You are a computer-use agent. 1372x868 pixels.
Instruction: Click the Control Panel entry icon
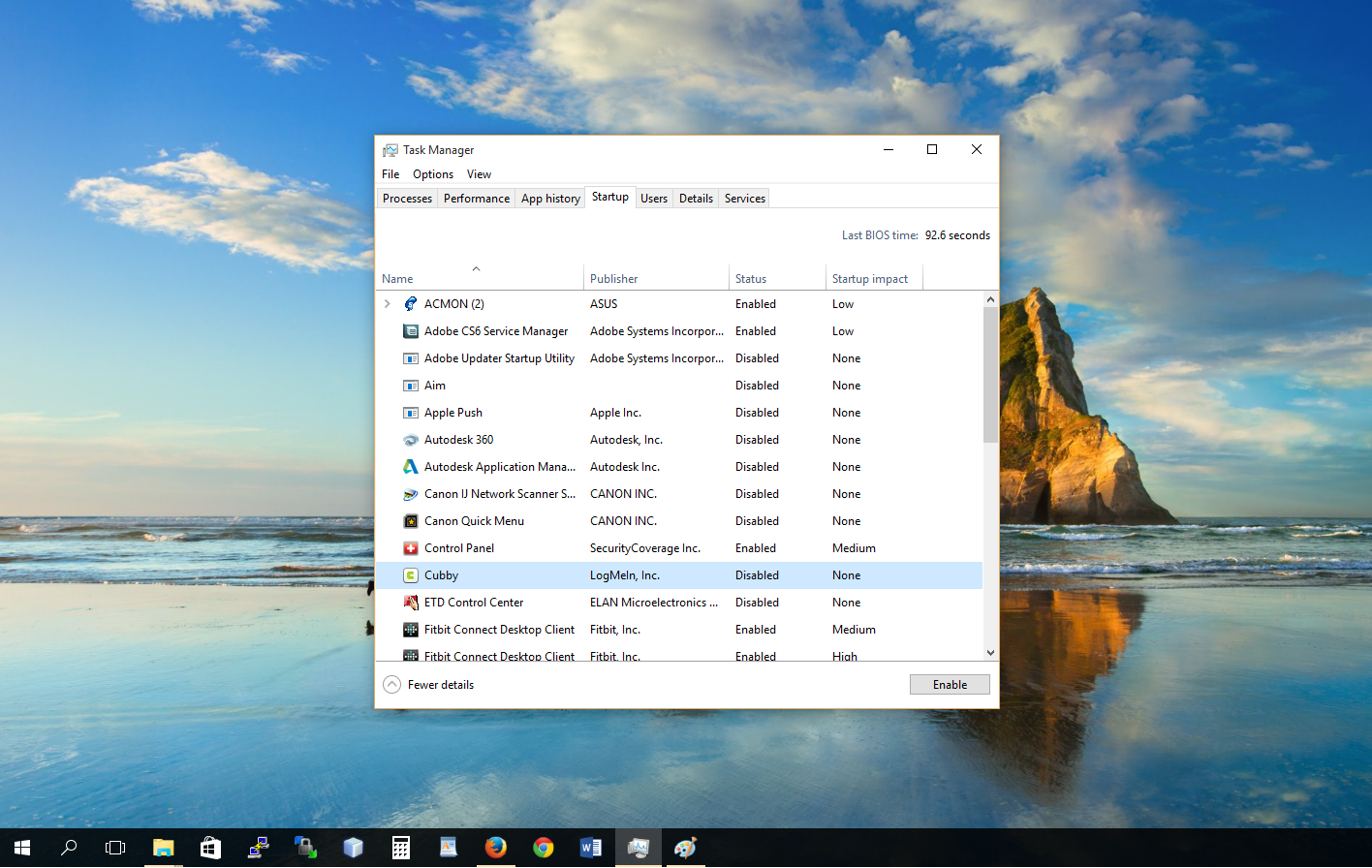click(x=410, y=547)
